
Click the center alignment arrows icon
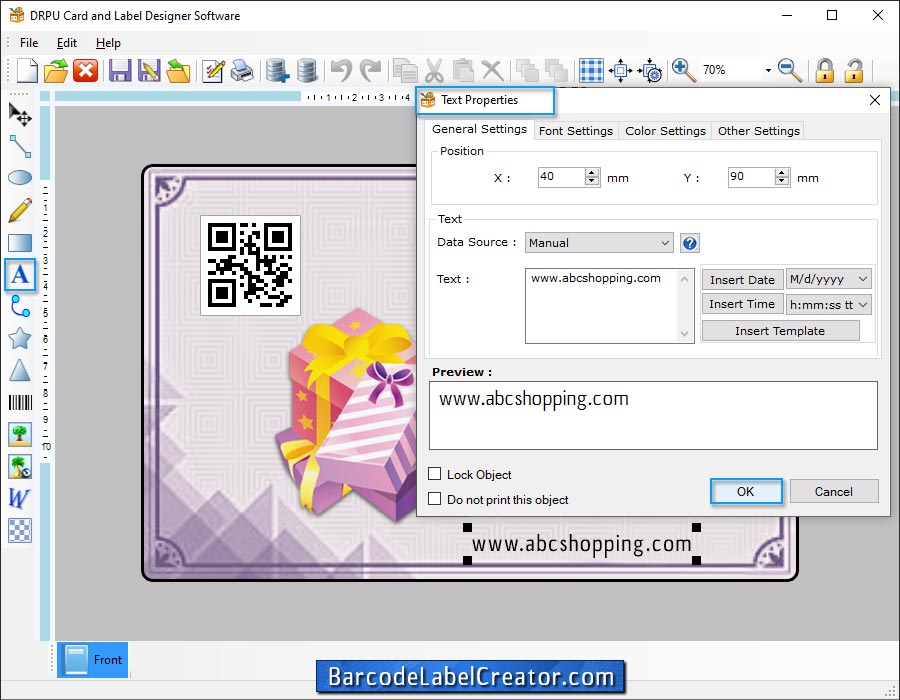[x=620, y=71]
